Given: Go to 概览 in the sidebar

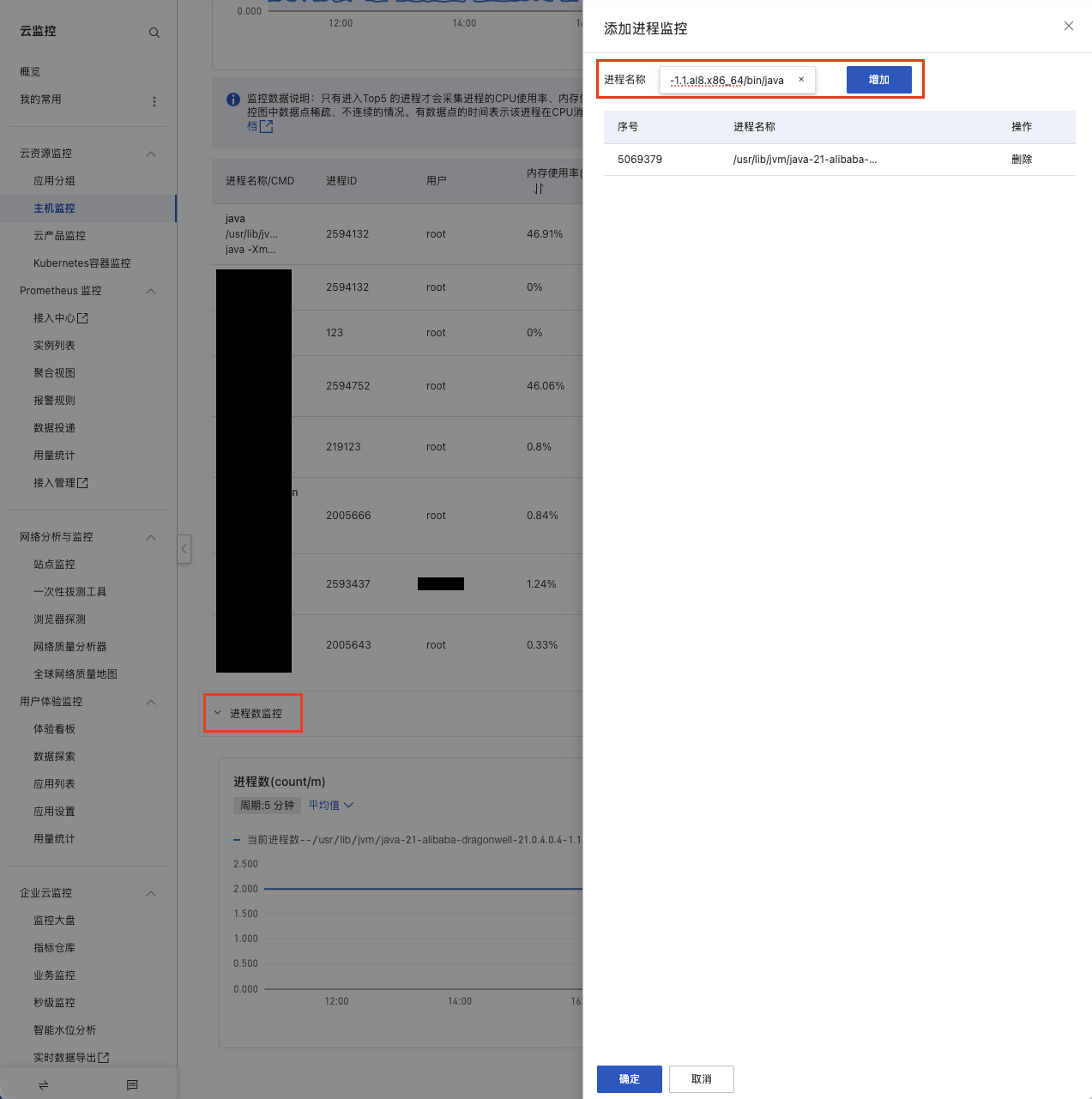Looking at the screenshot, I should point(30,72).
